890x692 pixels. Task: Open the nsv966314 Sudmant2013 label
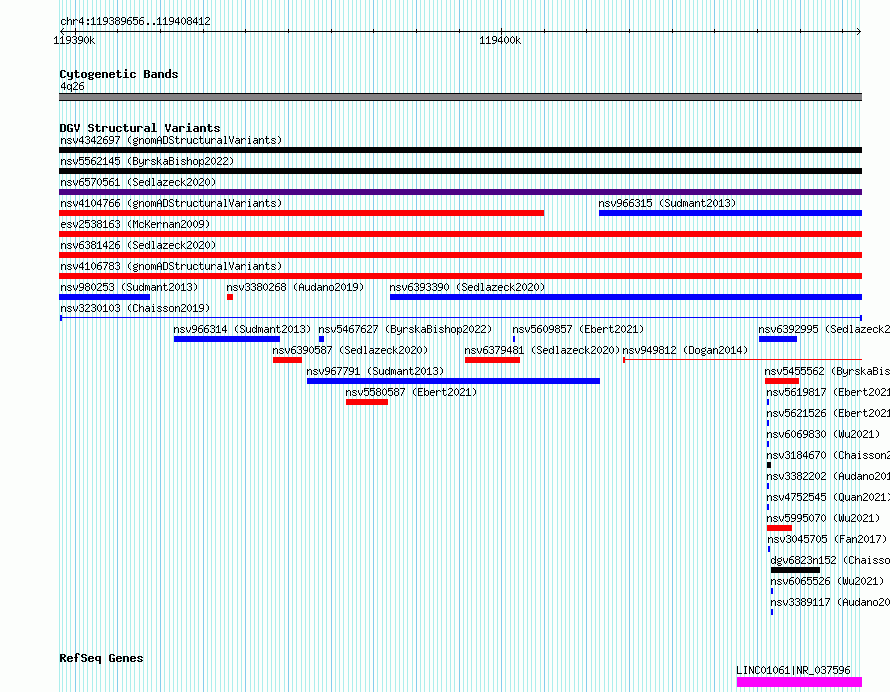click(x=242, y=329)
